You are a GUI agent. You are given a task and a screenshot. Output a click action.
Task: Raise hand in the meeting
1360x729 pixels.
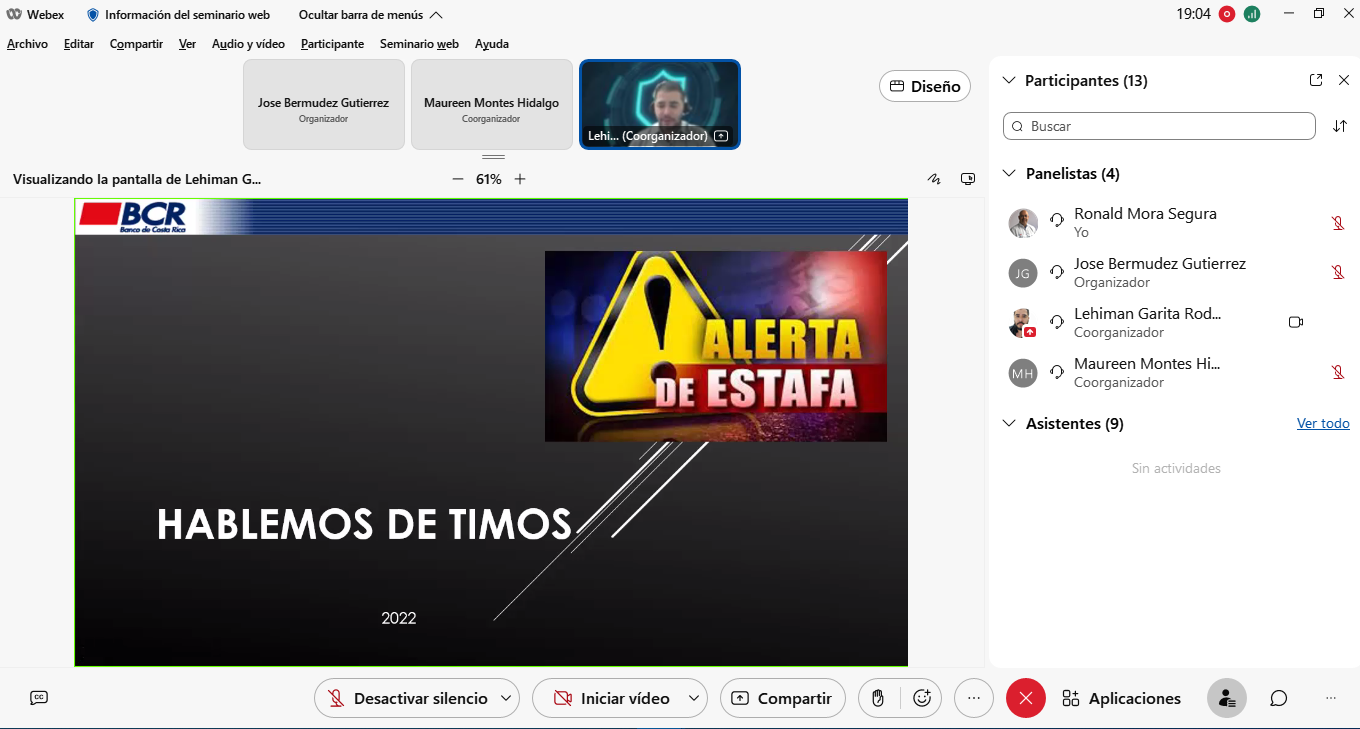[x=878, y=698]
